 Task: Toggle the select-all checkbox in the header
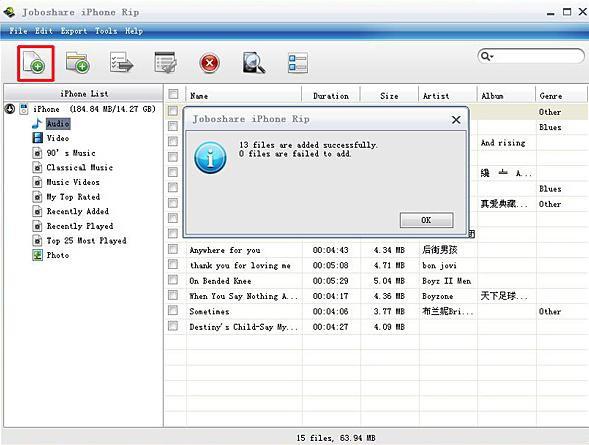point(173,94)
